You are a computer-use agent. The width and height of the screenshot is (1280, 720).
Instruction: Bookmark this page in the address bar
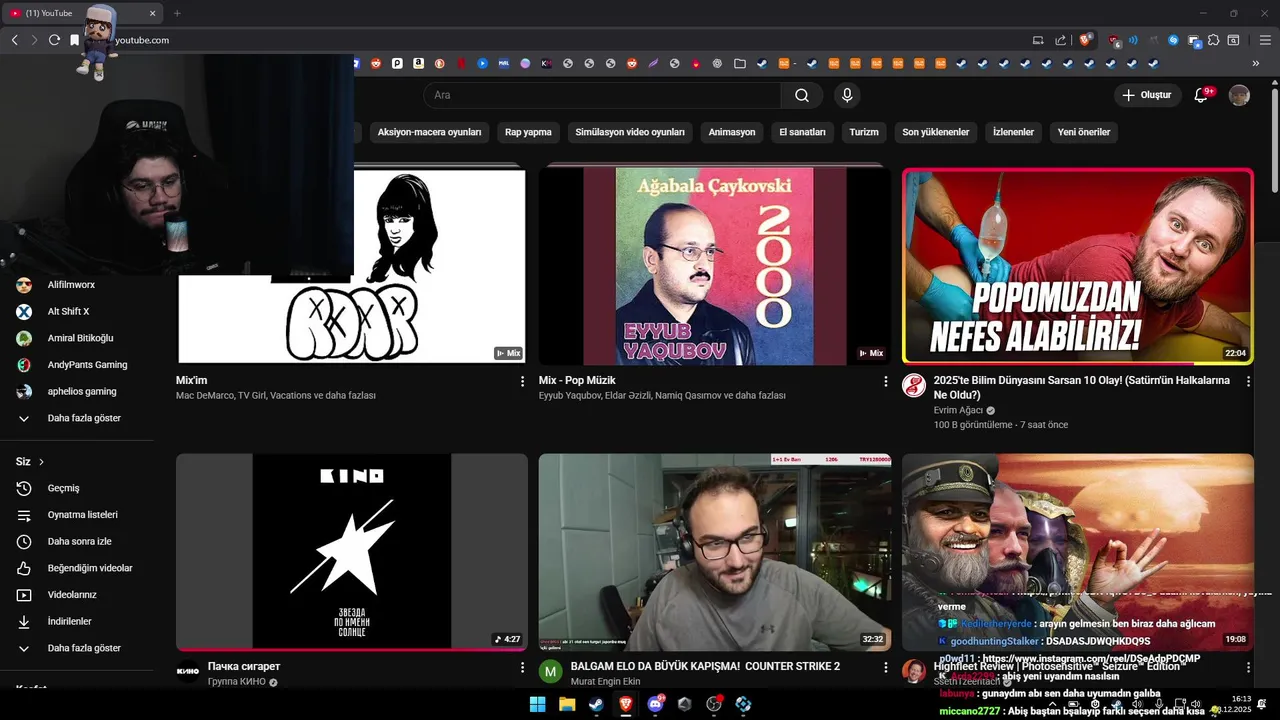point(74,40)
